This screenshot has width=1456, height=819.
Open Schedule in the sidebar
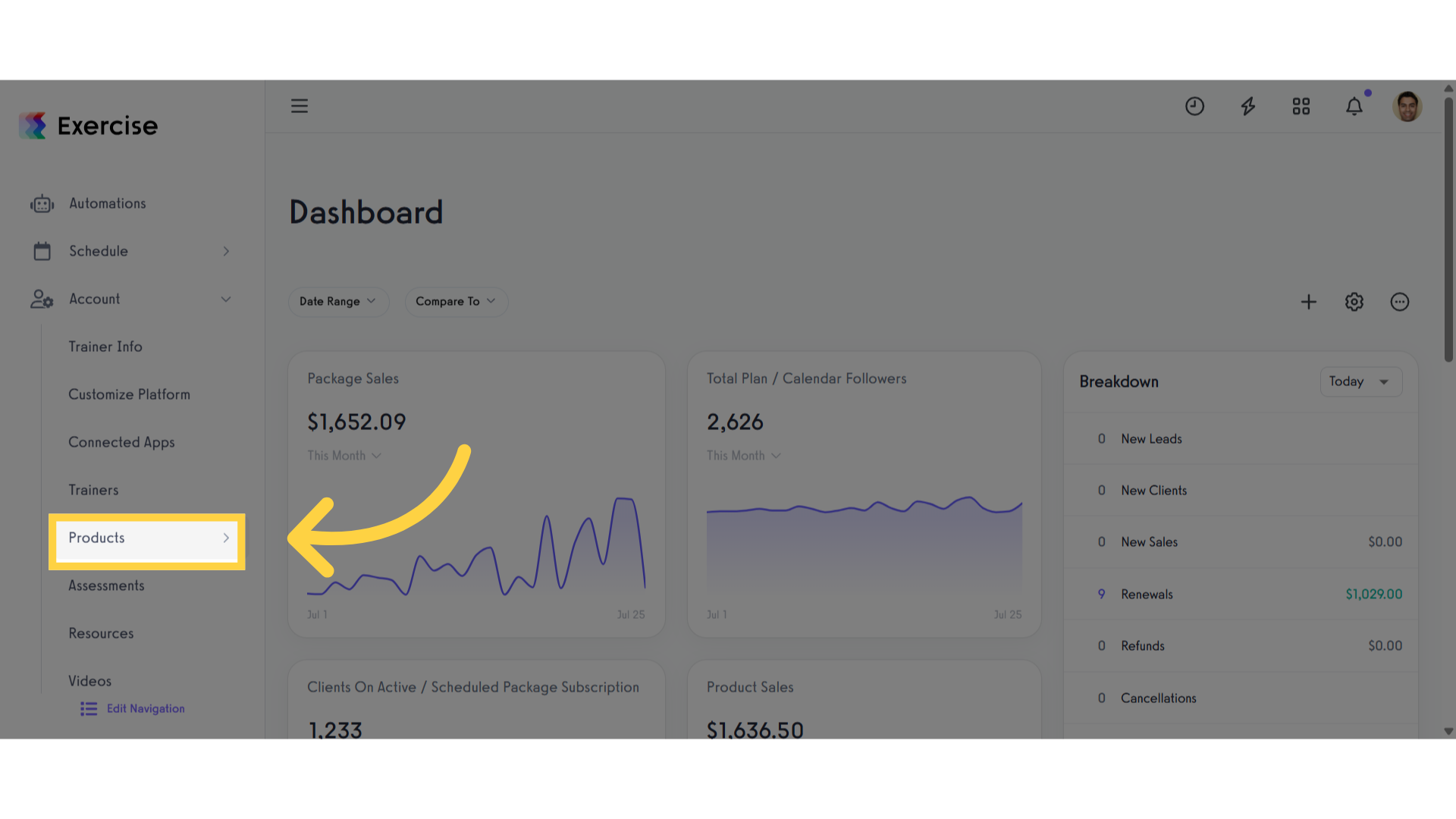pos(99,251)
